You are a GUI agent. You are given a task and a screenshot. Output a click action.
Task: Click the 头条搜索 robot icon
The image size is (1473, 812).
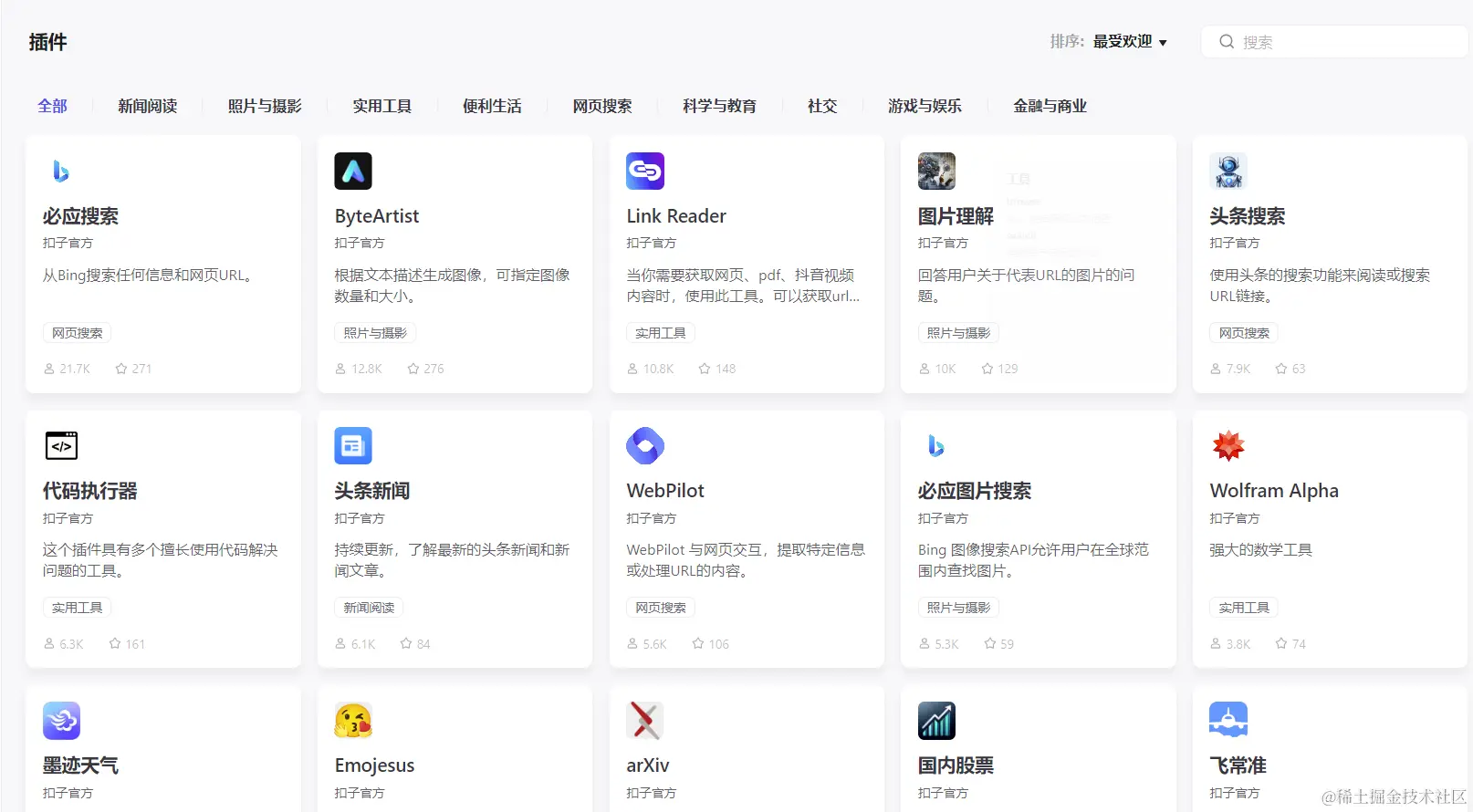pyautogui.click(x=1228, y=171)
